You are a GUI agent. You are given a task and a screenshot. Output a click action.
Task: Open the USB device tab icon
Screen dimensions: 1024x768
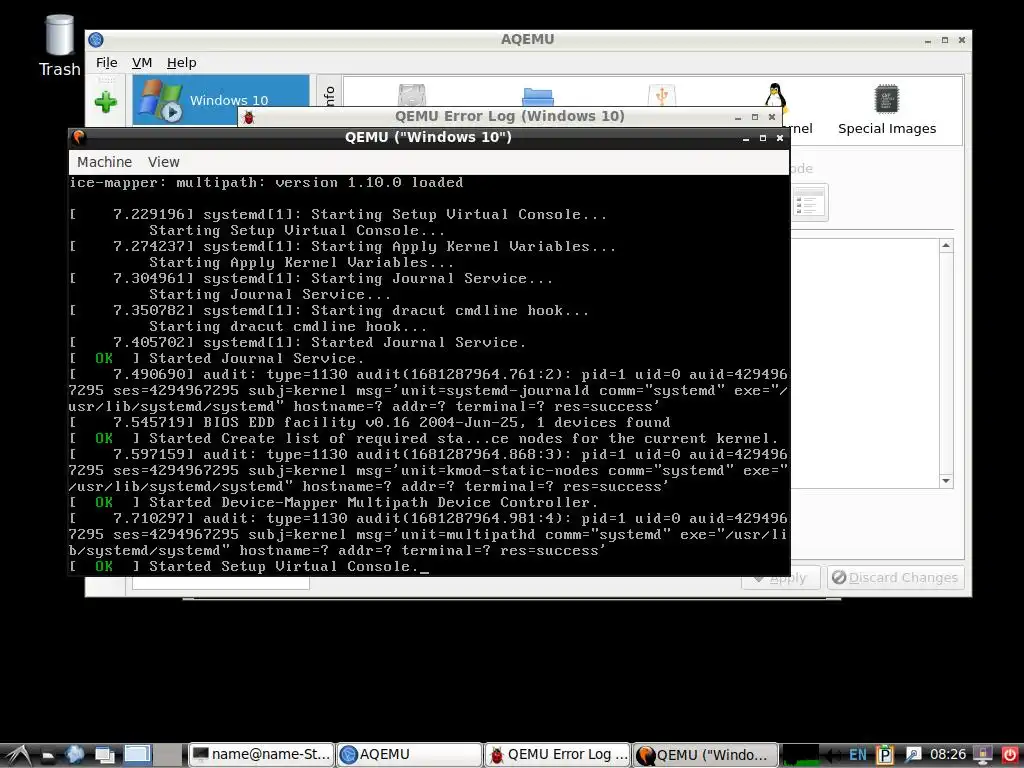coord(662,95)
